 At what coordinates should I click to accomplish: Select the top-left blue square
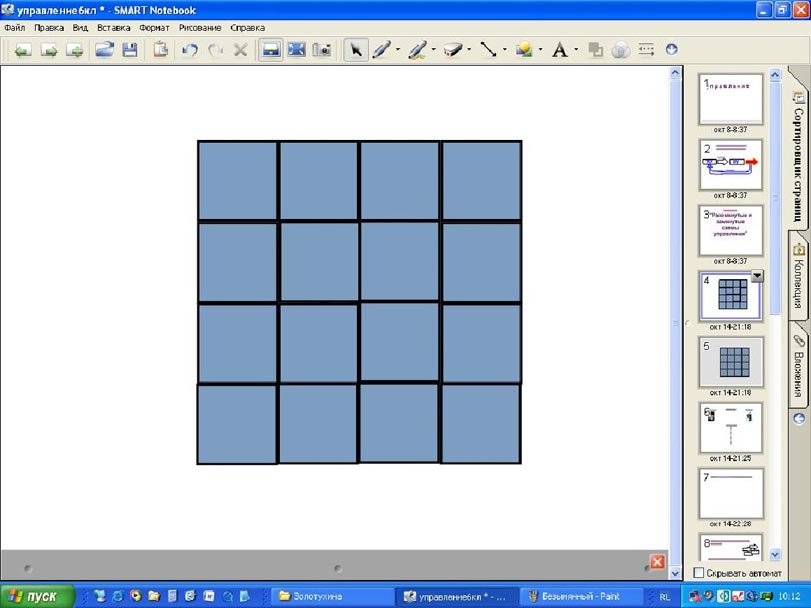point(237,180)
